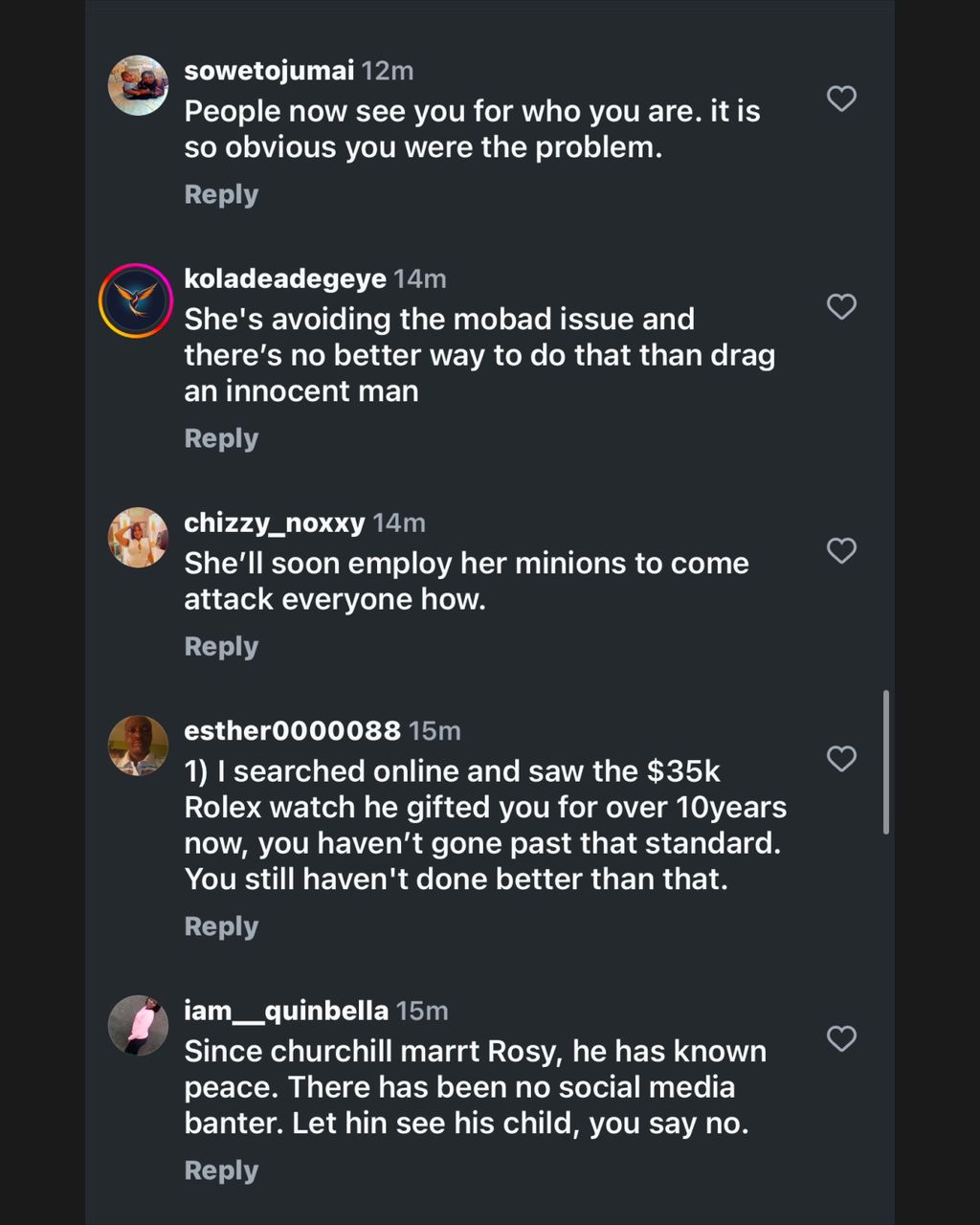
Task: Visit the koladeadegeye username link
Action: [x=285, y=278]
